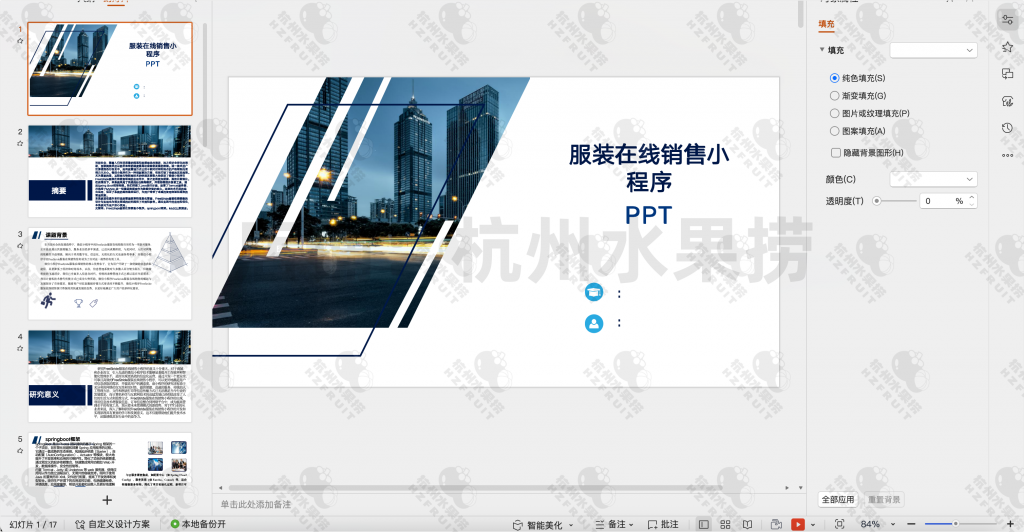This screenshot has height=532, width=1024.
Task: Zoom out with the minus icon
Action: click(x=911, y=524)
